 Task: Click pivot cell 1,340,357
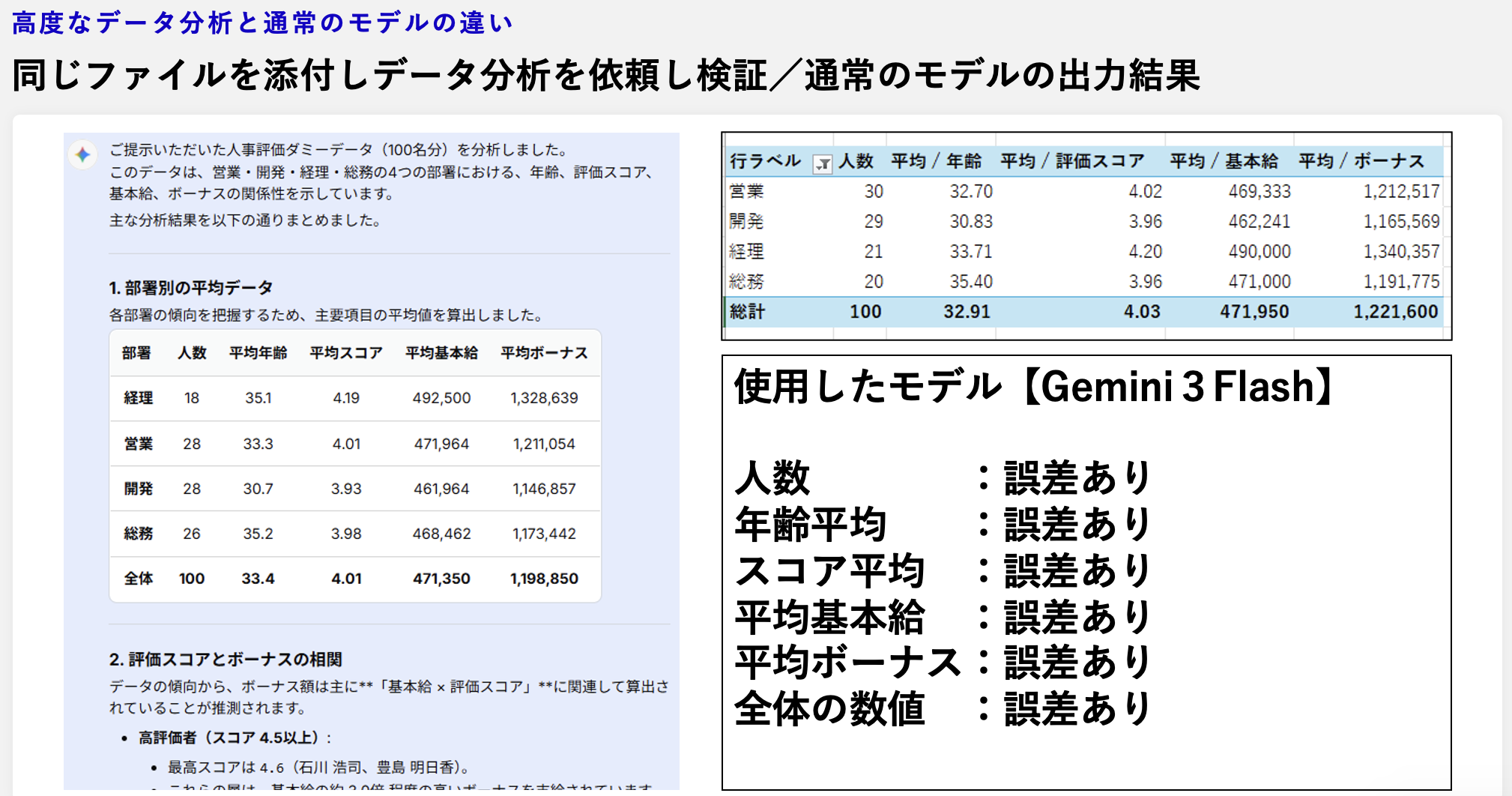pyautogui.click(x=1401, y=251)
